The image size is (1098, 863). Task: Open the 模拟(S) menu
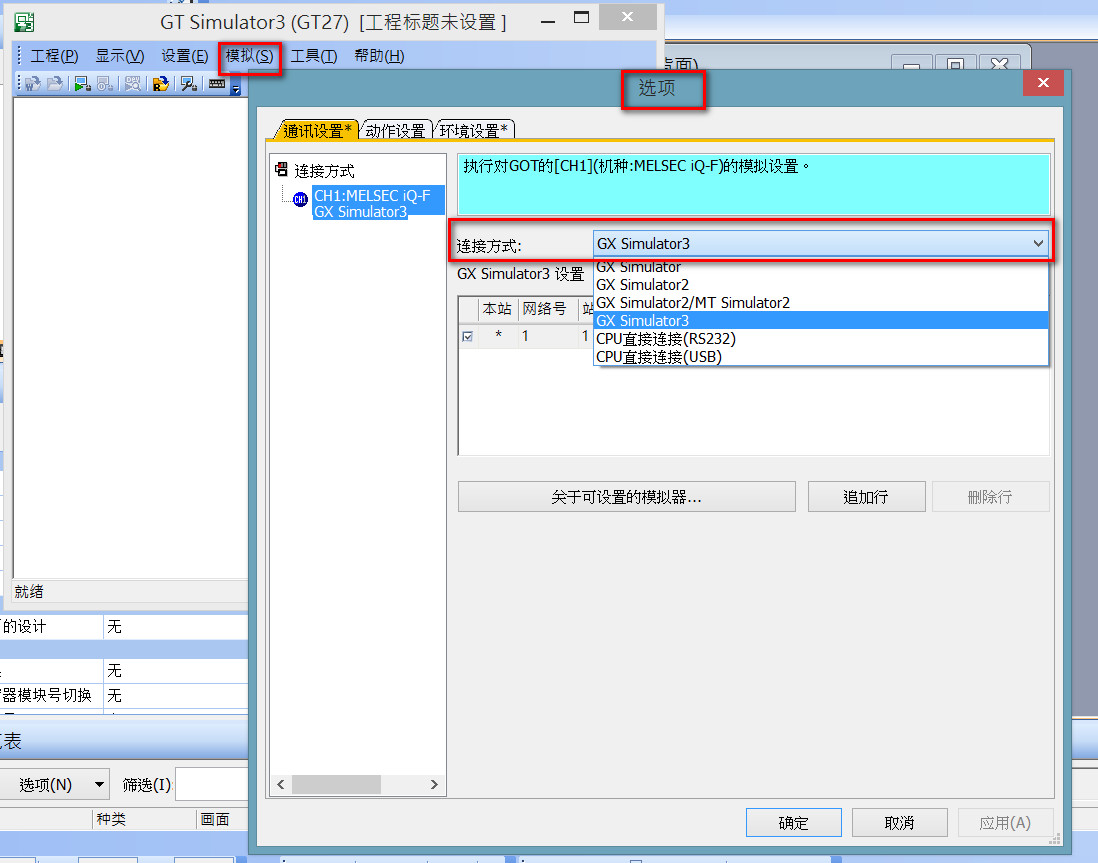(249, 56)
